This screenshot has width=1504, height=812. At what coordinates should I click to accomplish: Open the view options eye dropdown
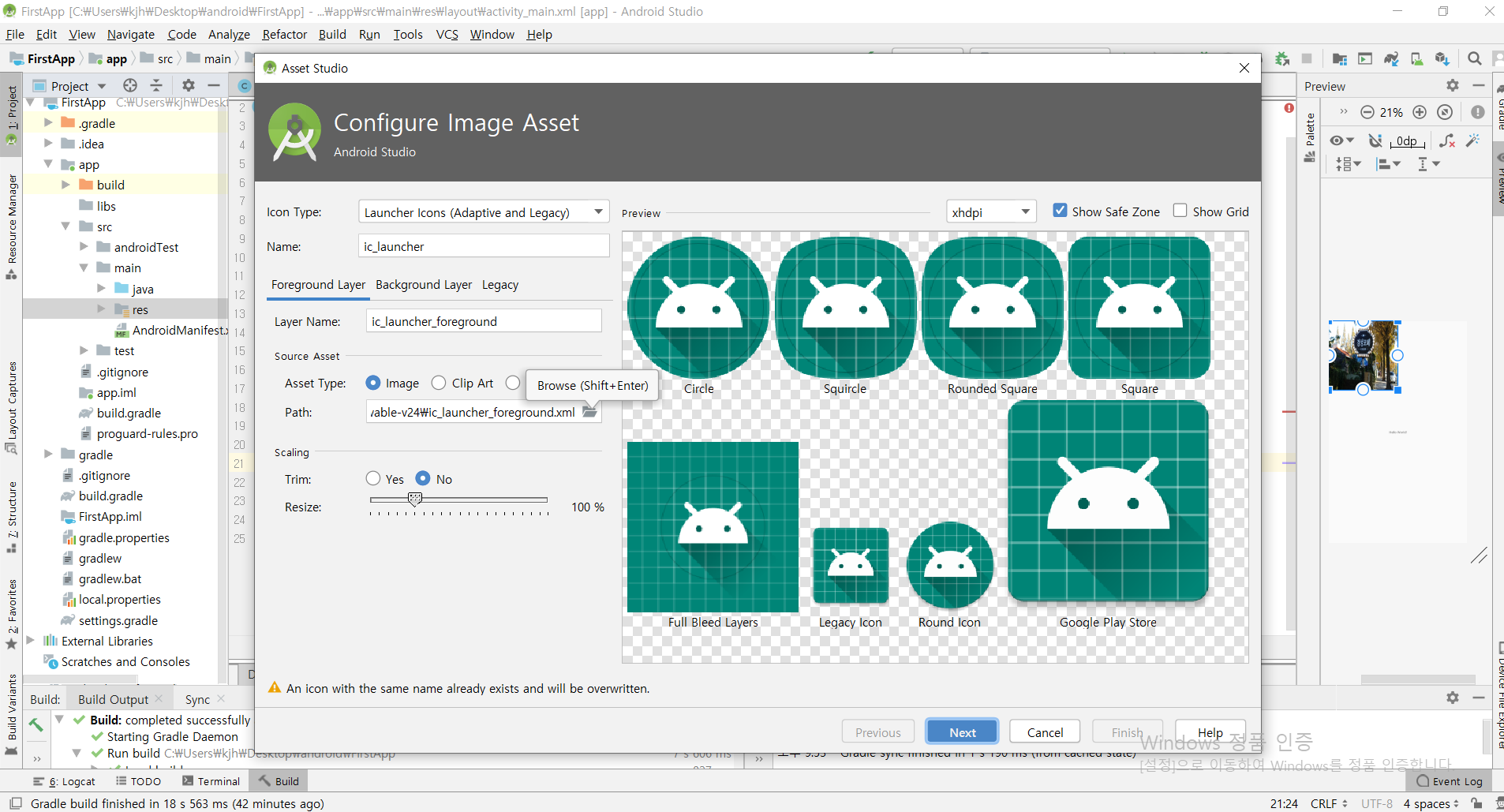[1341, 140]
